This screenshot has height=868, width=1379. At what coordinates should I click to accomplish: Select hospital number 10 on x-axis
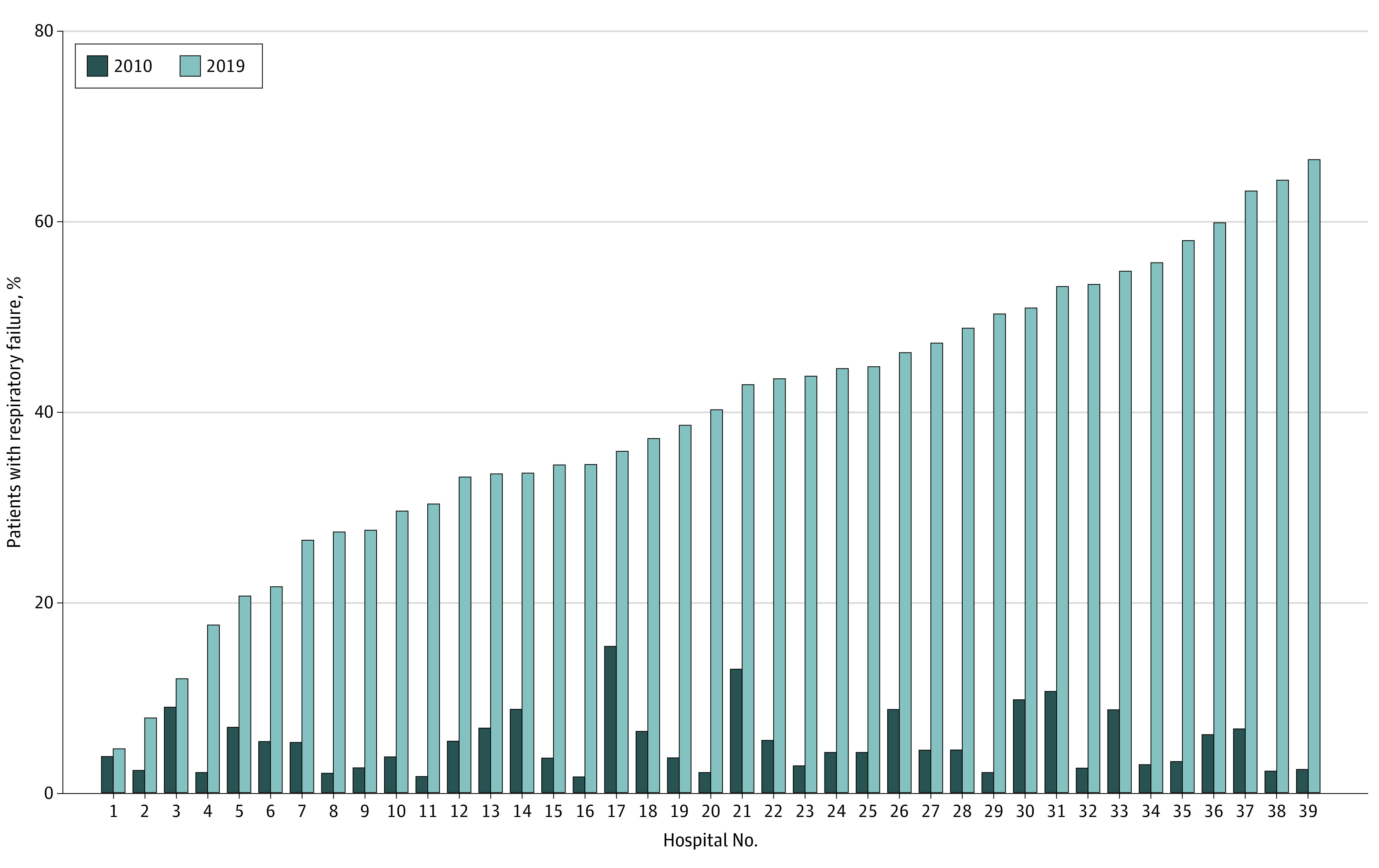click(396, 812)
